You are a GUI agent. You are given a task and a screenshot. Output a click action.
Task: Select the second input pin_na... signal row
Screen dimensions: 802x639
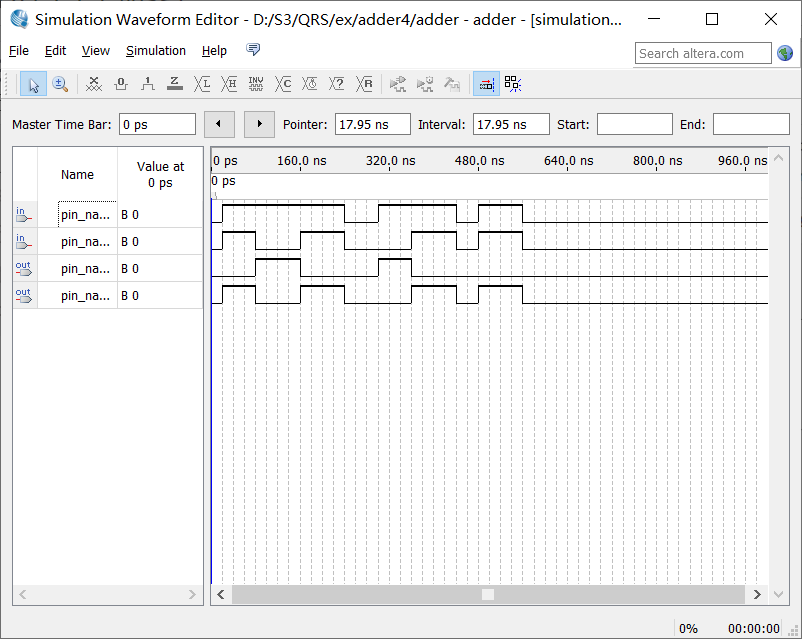coord(108,241)
